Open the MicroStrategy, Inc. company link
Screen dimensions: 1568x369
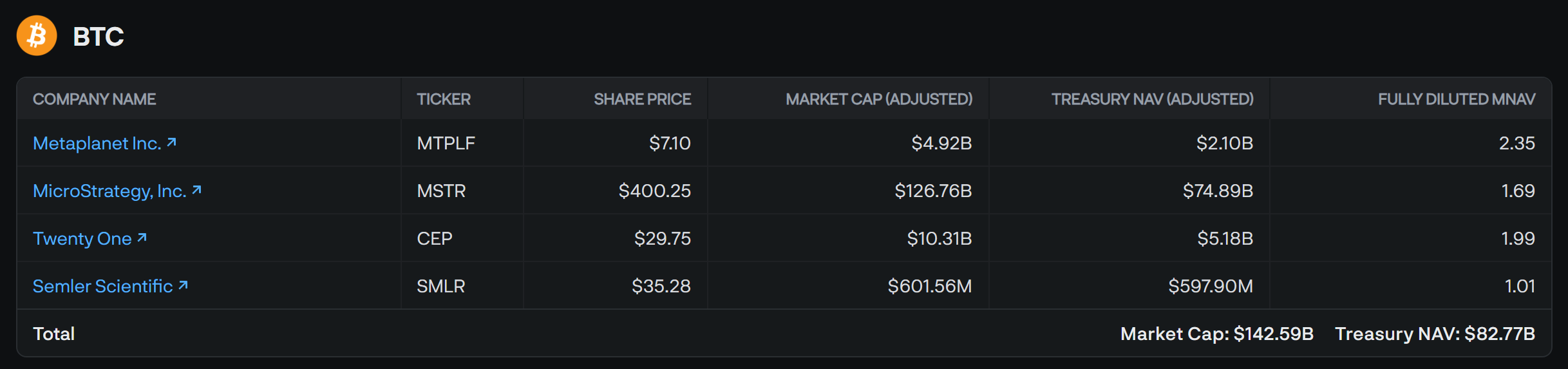109,191
